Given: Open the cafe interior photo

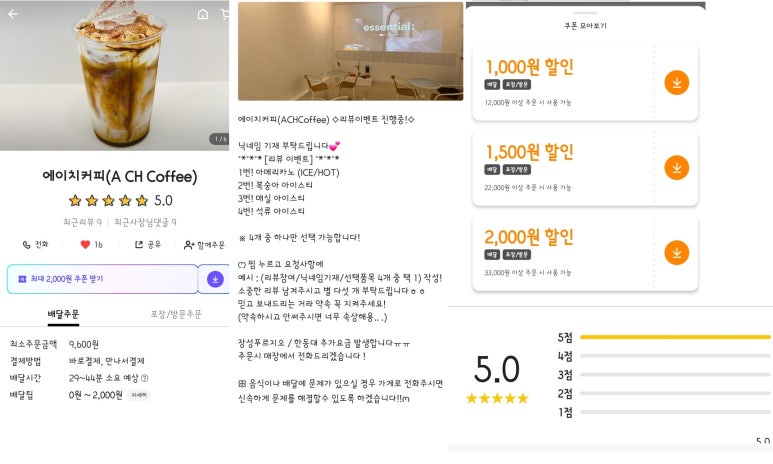Looking at the screenshot, I should tap(350, 51).
